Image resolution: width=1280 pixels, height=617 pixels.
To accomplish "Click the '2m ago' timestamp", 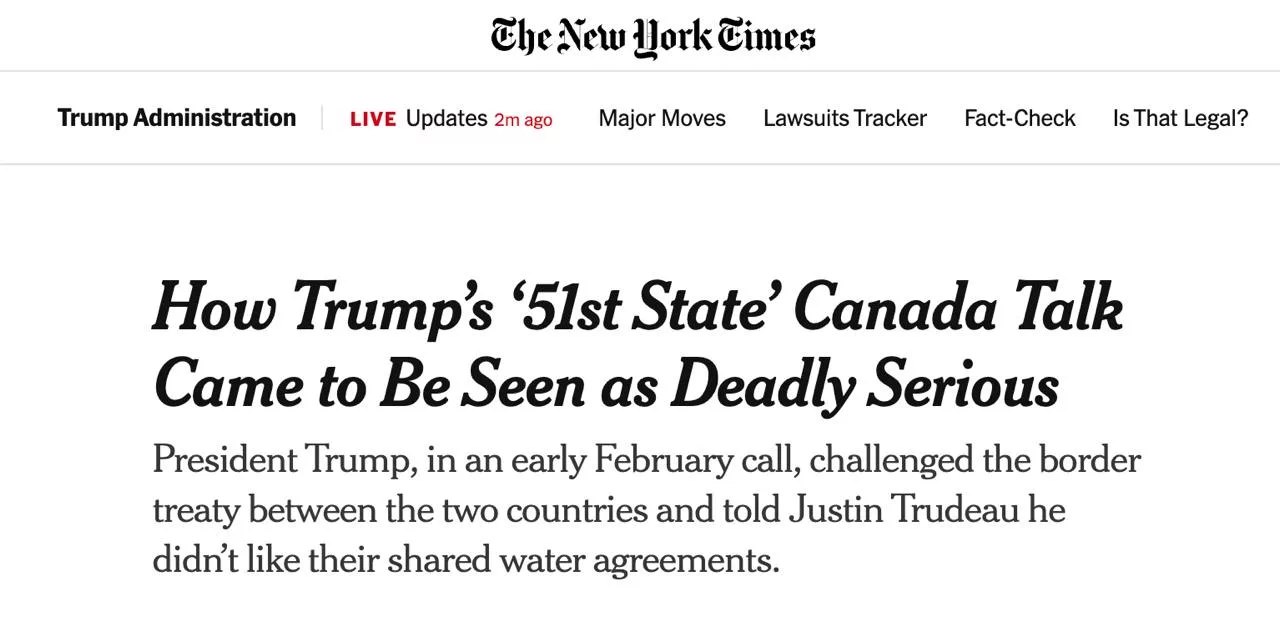I will click(x=523, y=120).
